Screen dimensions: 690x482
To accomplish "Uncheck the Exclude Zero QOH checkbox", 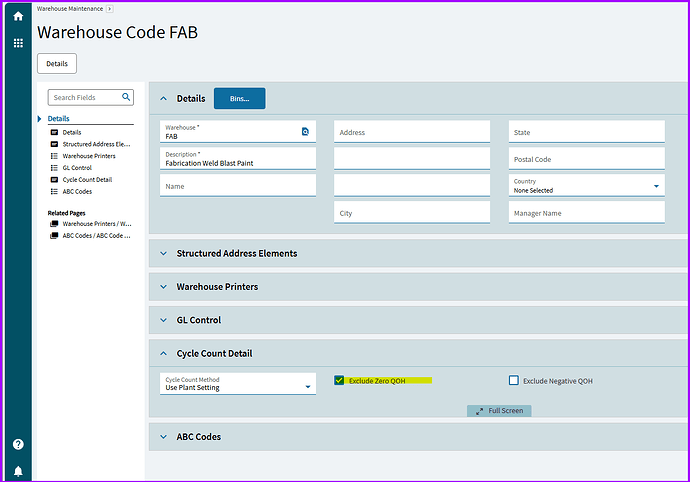I will pyautogui.click(x=339, y=380).
